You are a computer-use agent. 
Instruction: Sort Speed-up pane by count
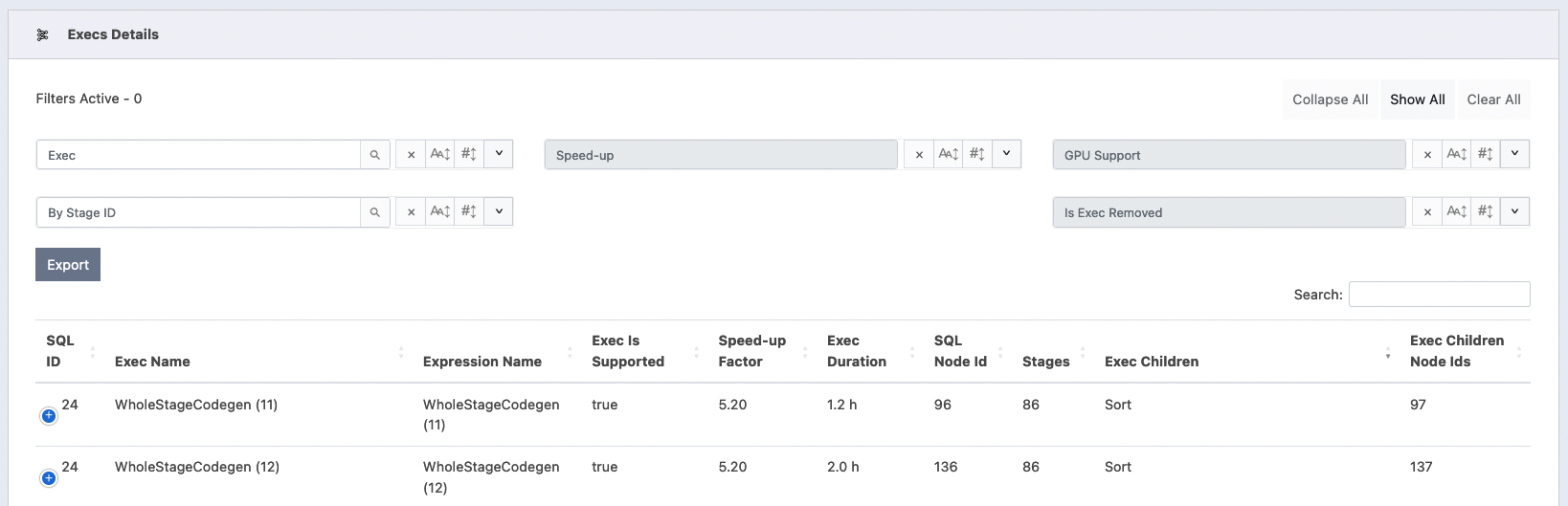pos(977,154)
